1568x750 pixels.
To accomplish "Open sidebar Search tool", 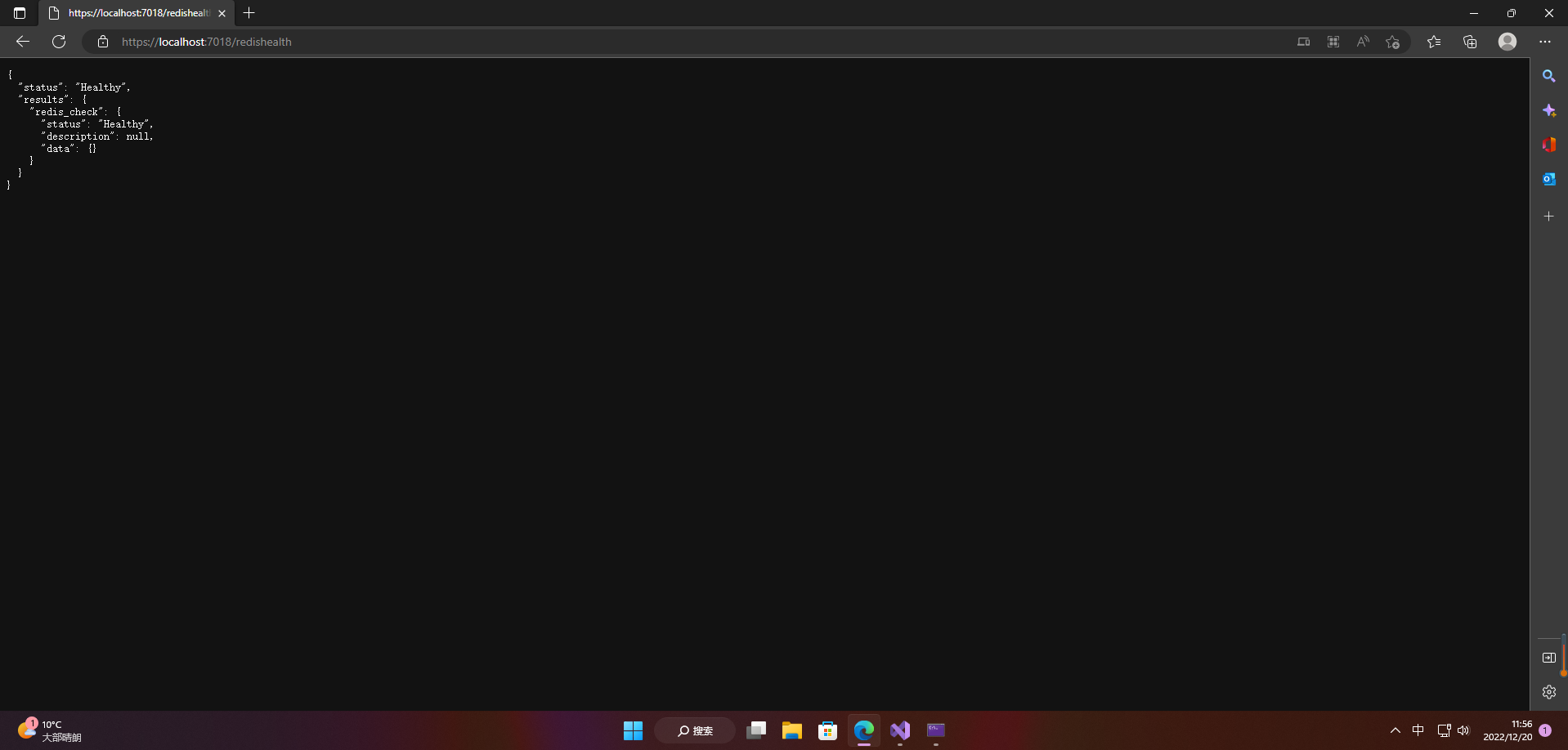I will point(1549,76).
